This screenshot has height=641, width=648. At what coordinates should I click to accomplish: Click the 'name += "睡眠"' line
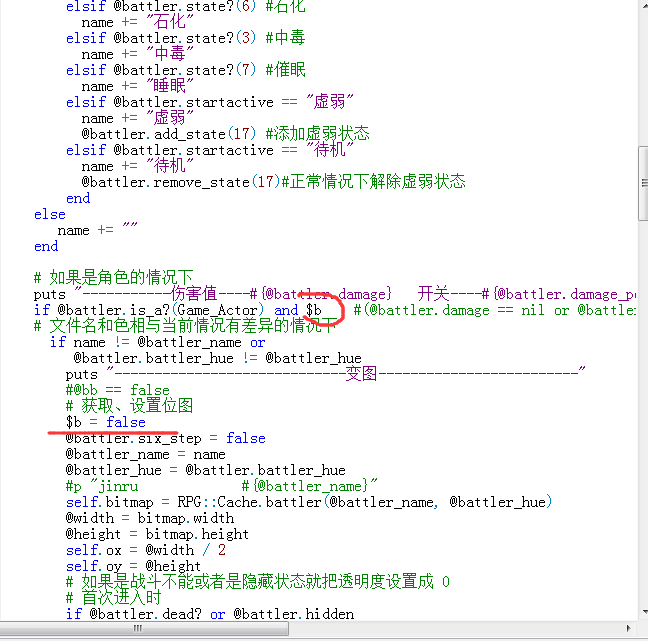tap(137, 86)
